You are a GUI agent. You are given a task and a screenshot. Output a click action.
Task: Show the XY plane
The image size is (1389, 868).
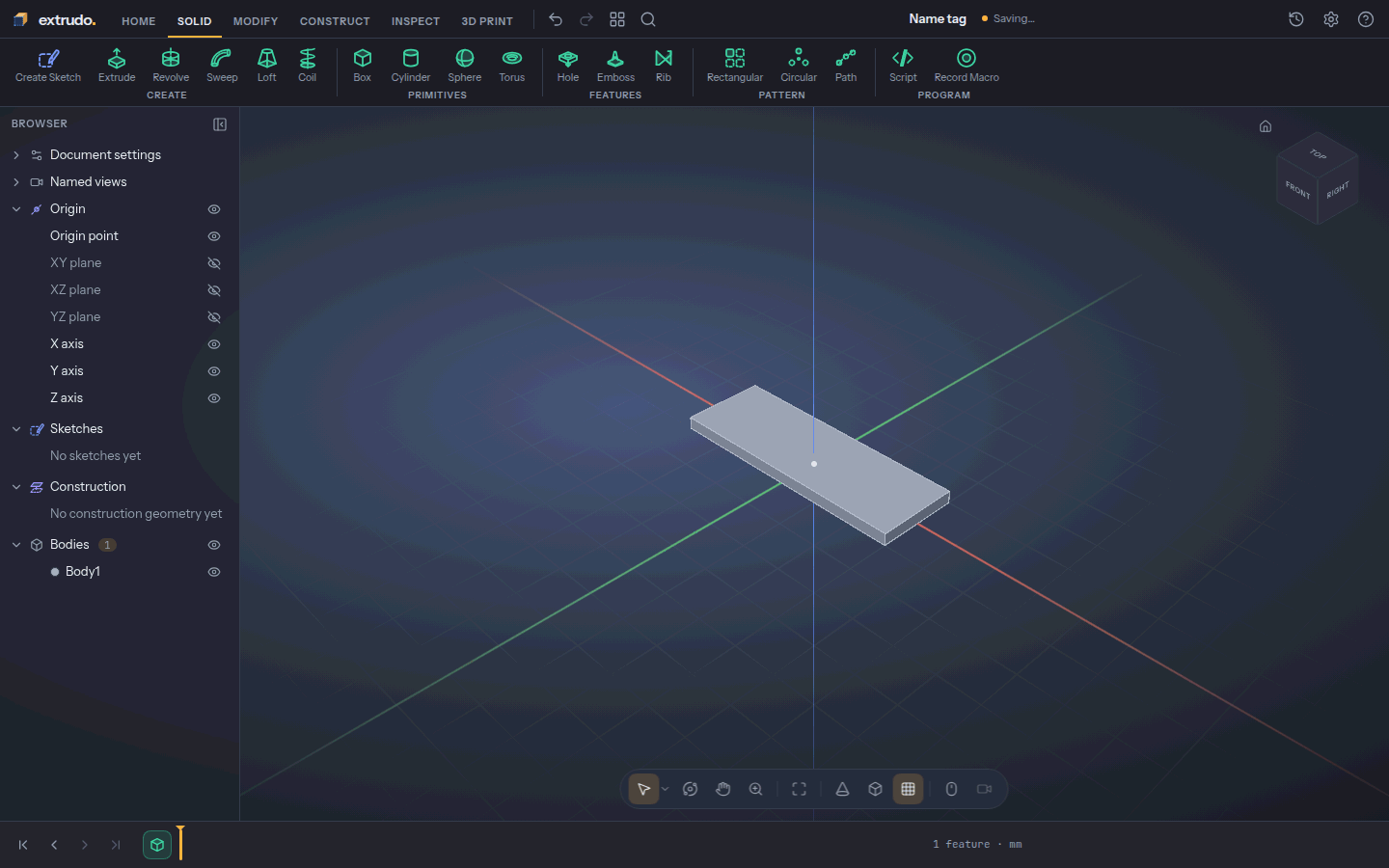pos(214,263)
